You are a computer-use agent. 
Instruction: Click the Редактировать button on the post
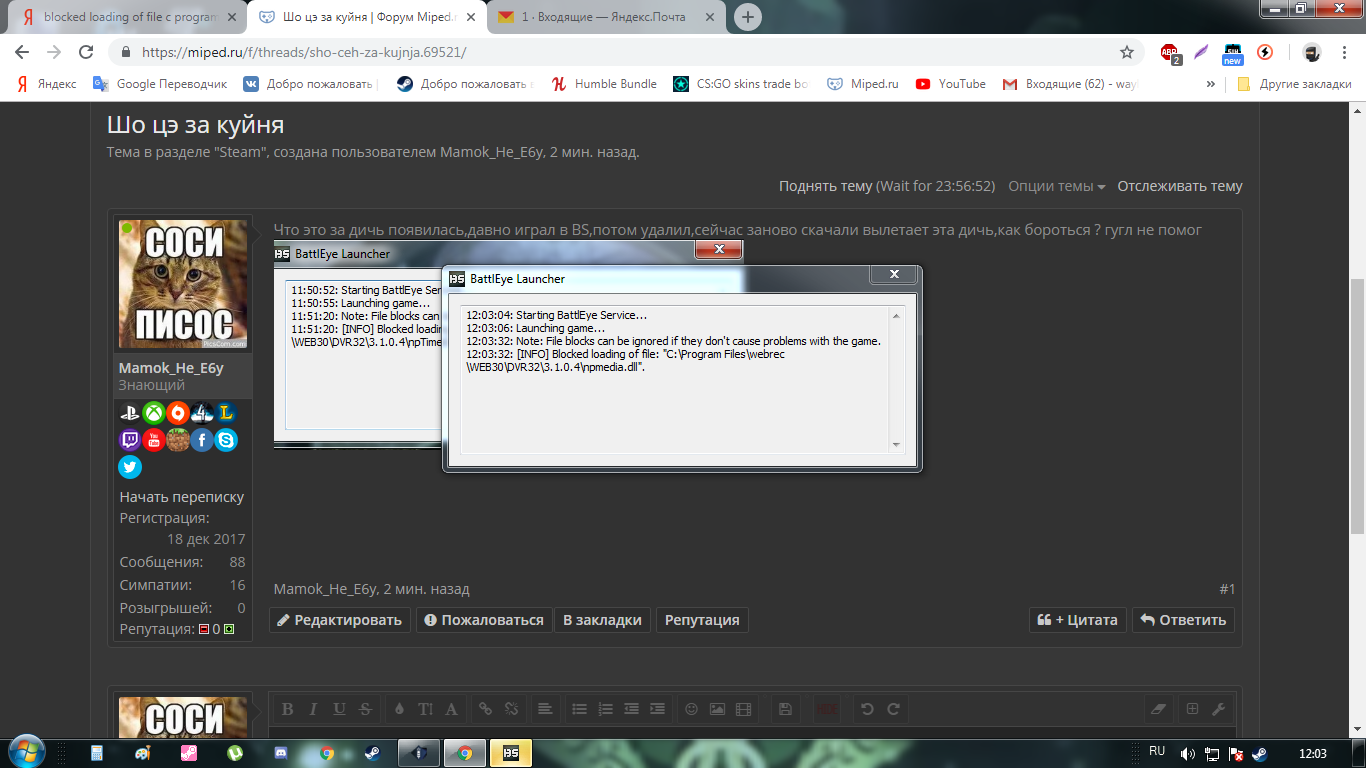pos(340,620)
